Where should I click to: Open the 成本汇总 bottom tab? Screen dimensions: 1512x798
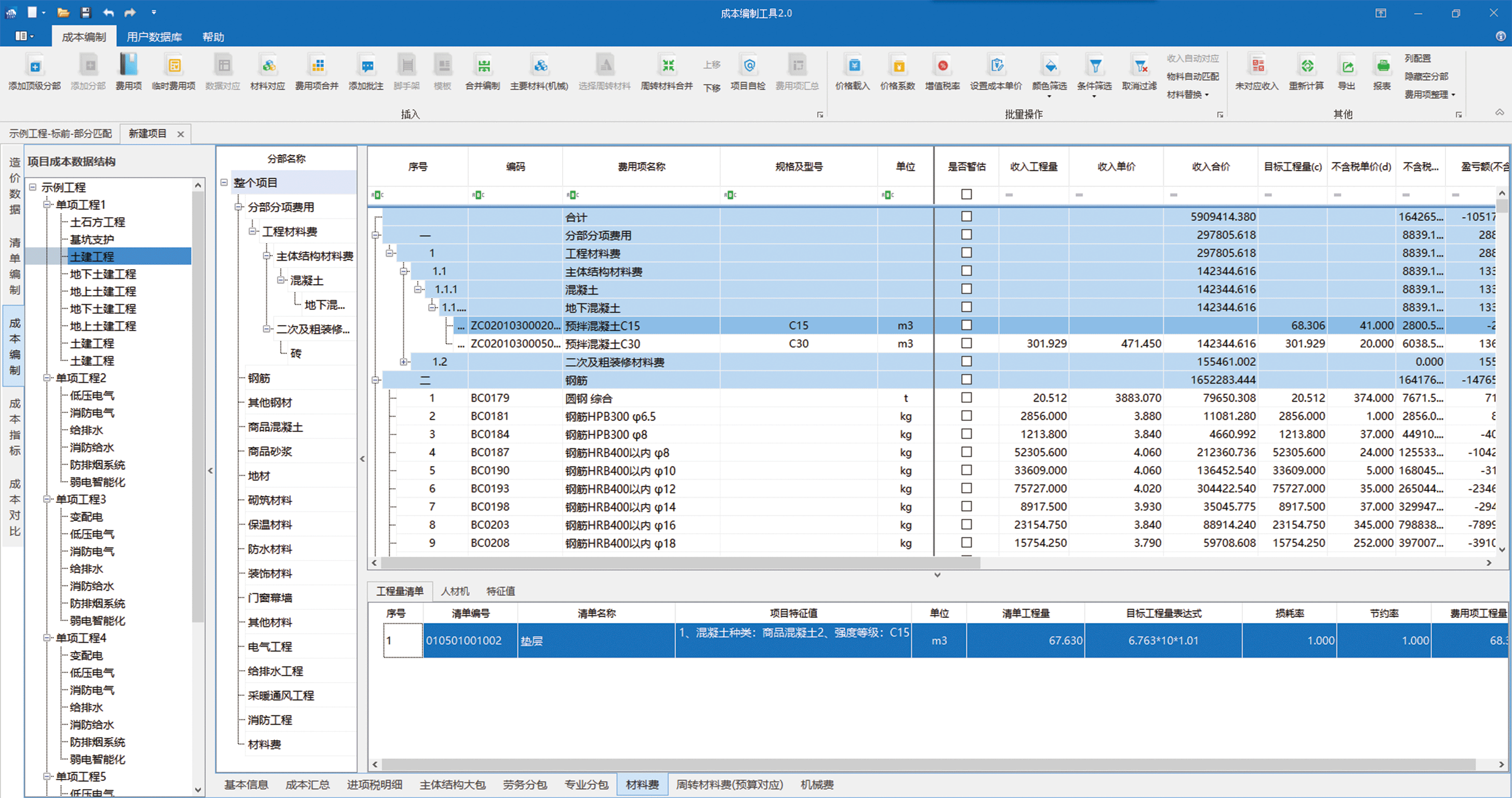coord(308,784)
